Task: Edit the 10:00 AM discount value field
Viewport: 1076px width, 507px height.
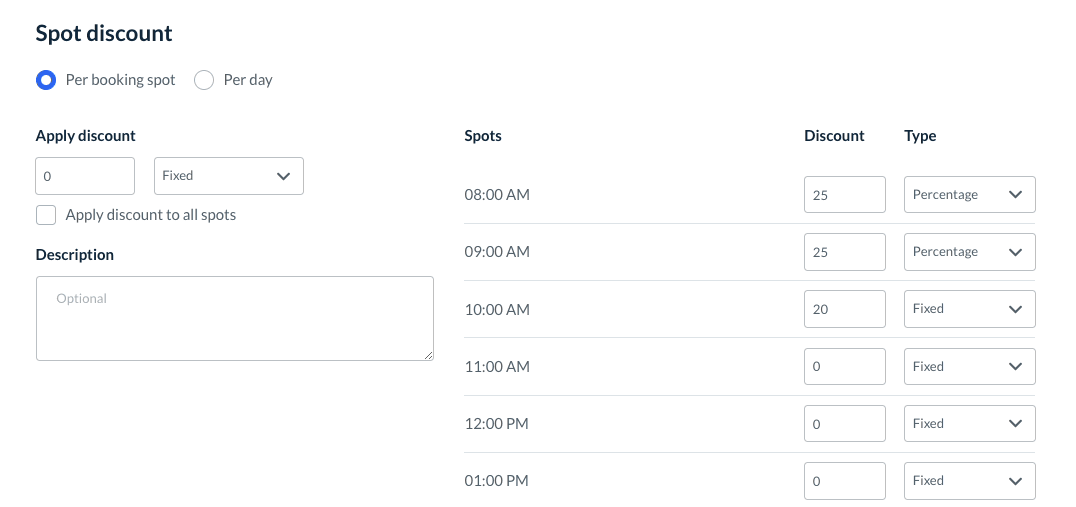Action: click(844, 309)
